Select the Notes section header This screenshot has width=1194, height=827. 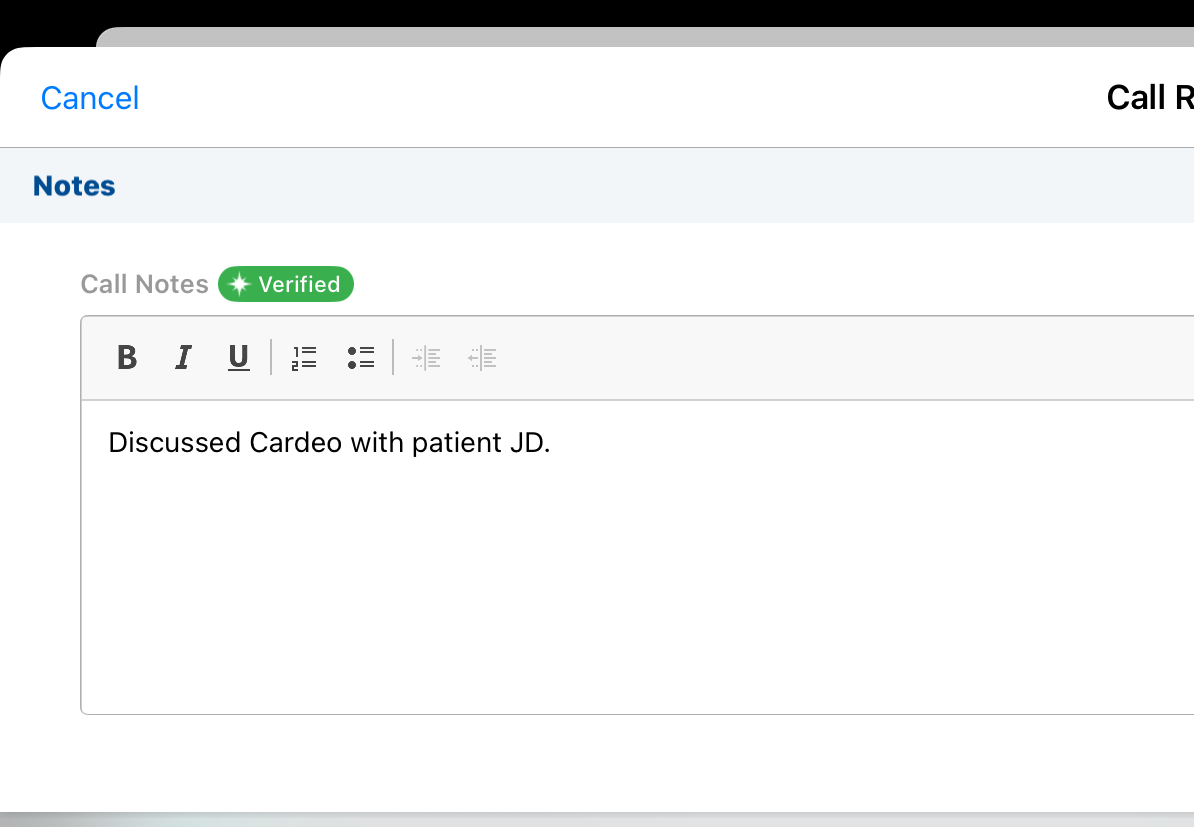(x=74, y=186)
